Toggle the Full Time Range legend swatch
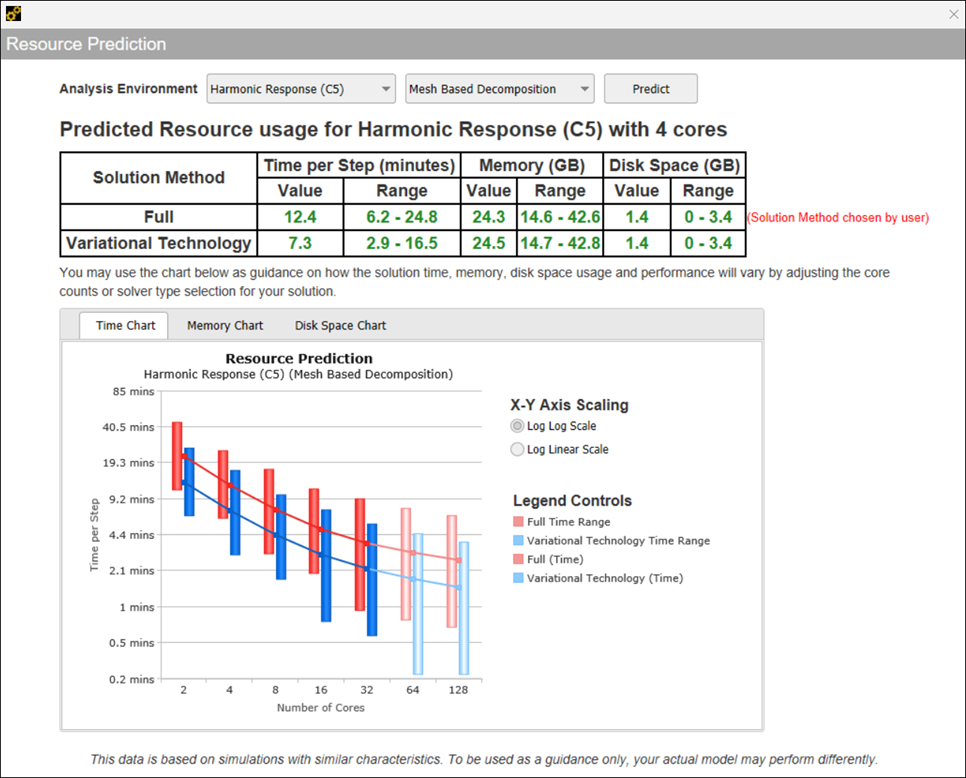This screenshot has height=778, width=966. [x=518, y=522]
